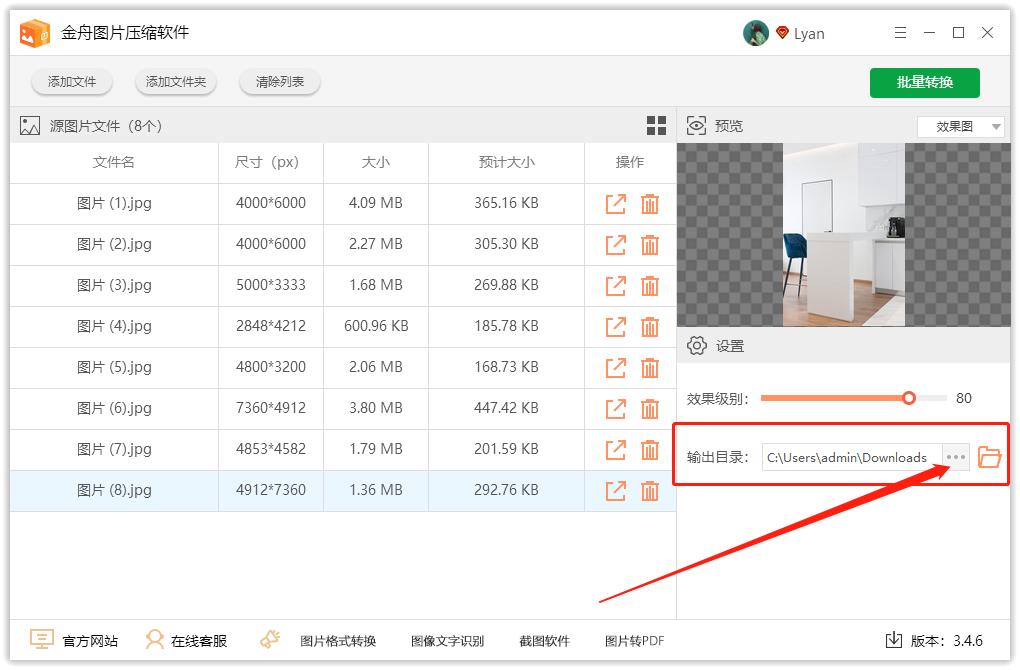1020x670 pixels.
Task: Click the 效果级别 slider handle
Action: pyautogui.click(x=908, y=397)
